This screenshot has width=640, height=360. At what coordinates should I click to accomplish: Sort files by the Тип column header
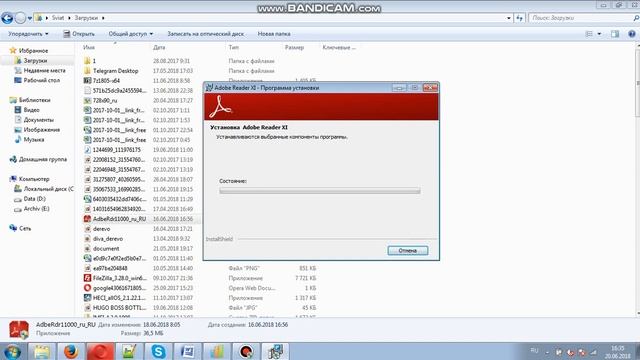233,47
